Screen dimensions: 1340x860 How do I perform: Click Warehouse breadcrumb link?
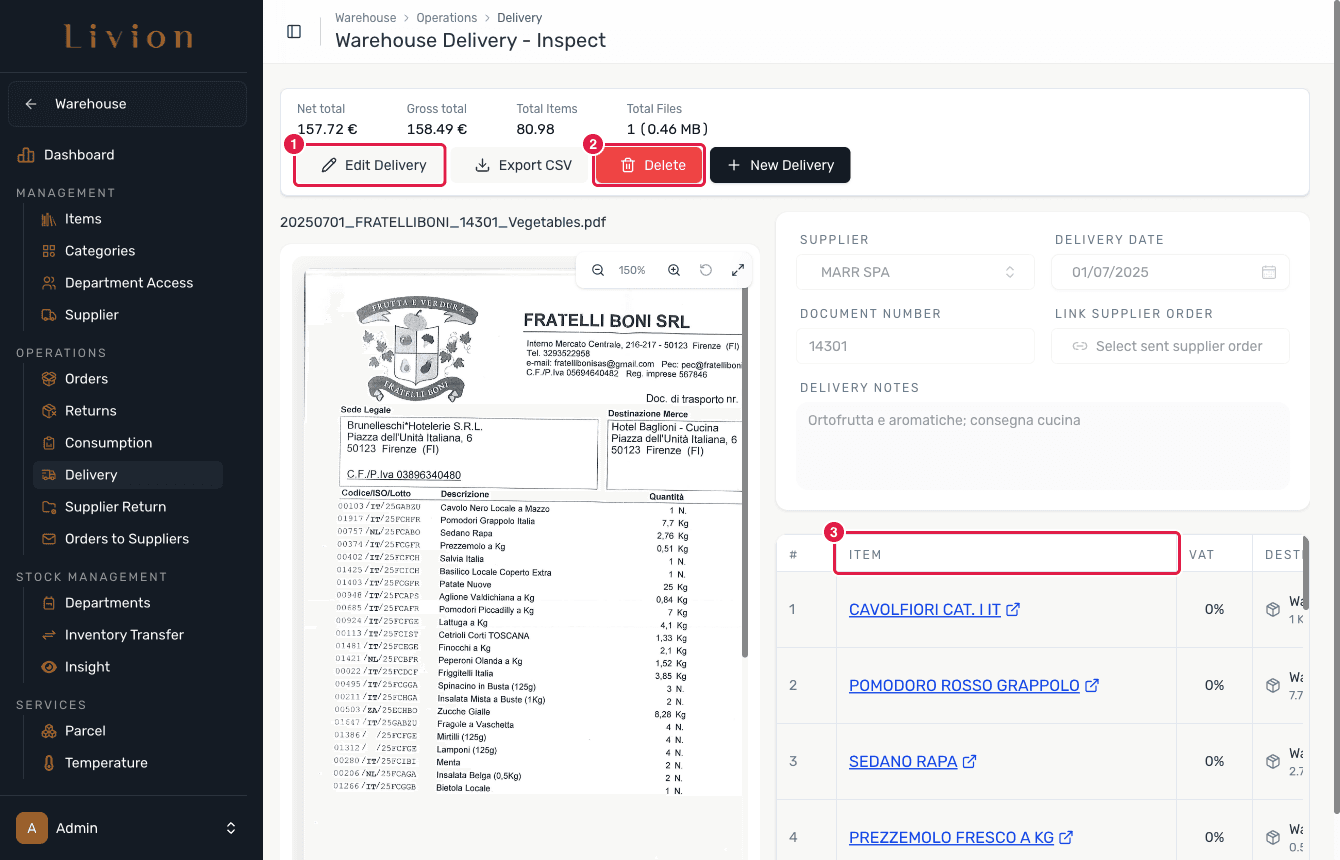pos(365,18)
